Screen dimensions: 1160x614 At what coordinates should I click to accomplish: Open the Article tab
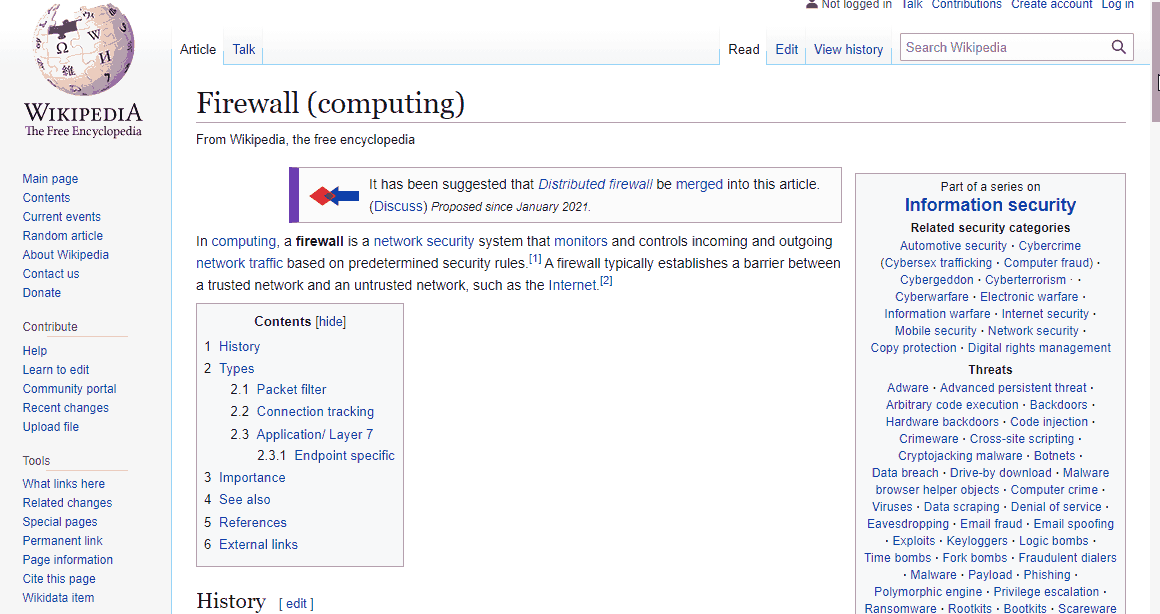tap(198, 50)
